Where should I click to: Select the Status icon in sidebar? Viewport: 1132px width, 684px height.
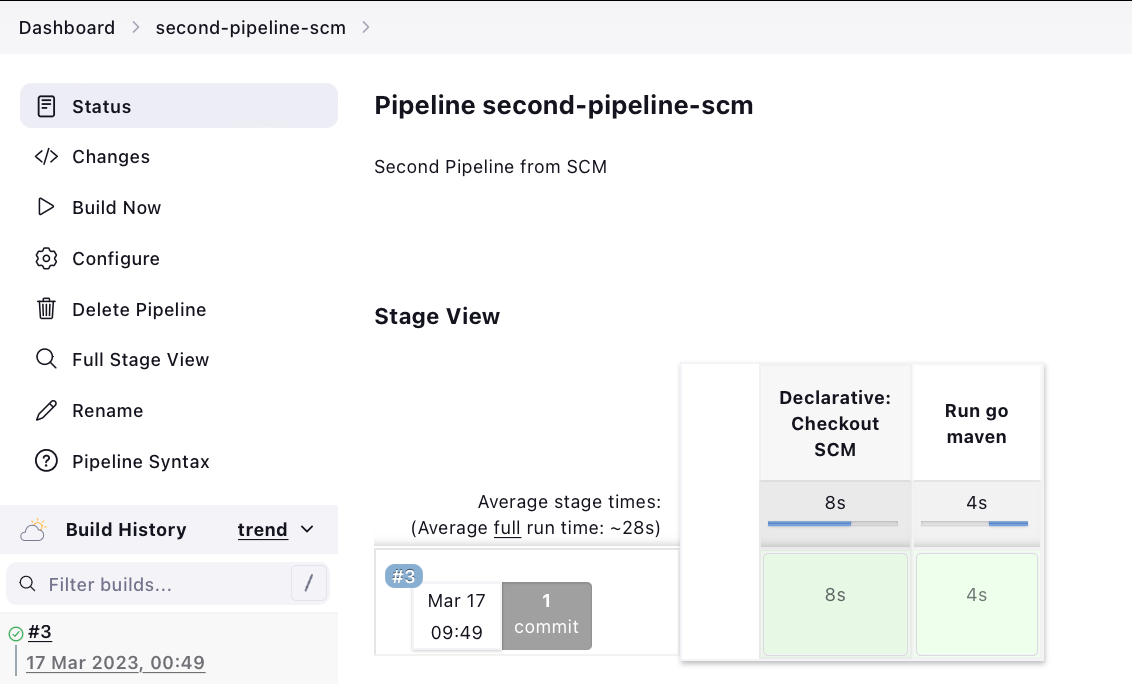click(46, 105)
